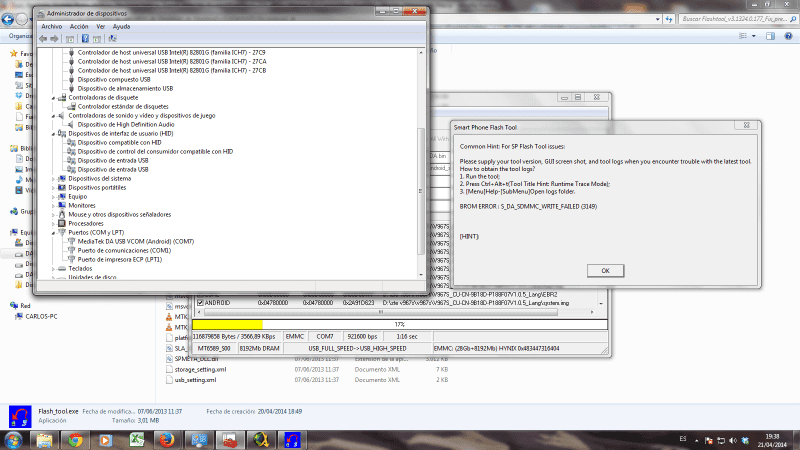The image size is (800, 450).
Task: Select Puerto de comunicaciones (COM1)
Action: tap(124, 251)
